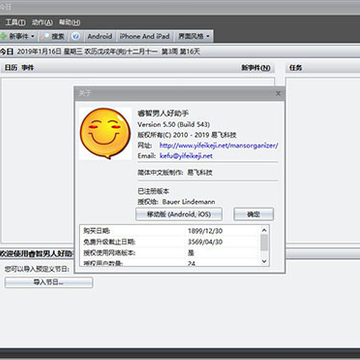This screenshot has height=360, width=360.
Task: Select the 日历 header label
Action: coord(11,68)
